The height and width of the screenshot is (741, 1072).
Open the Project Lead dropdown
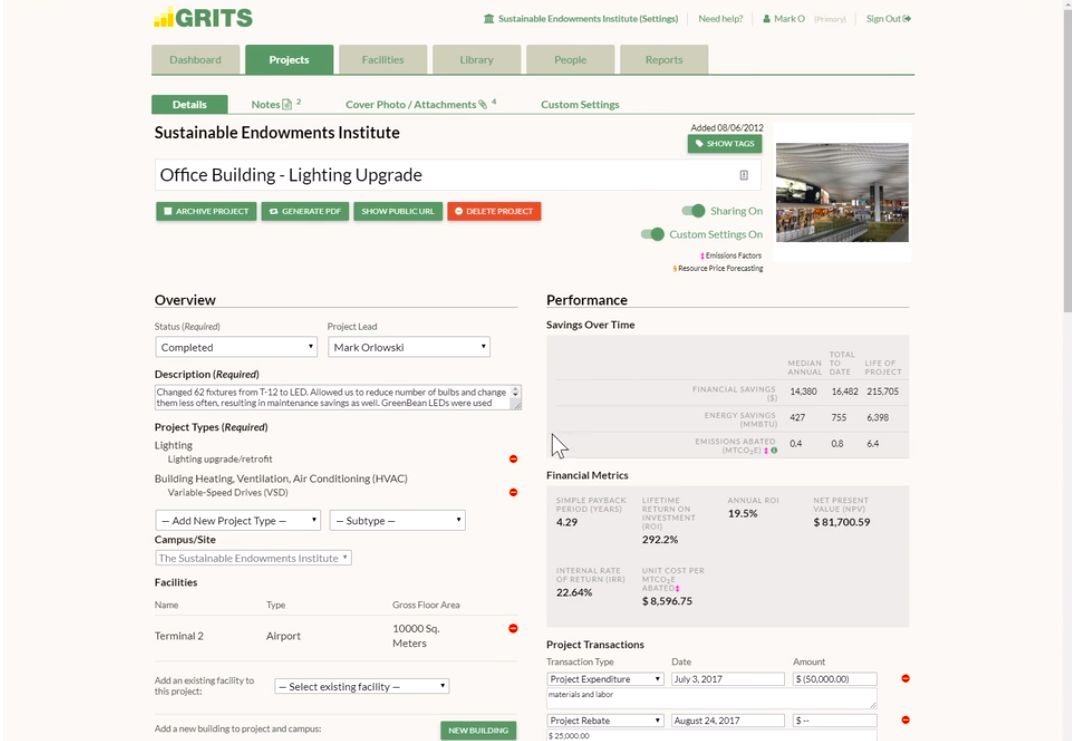409,347
